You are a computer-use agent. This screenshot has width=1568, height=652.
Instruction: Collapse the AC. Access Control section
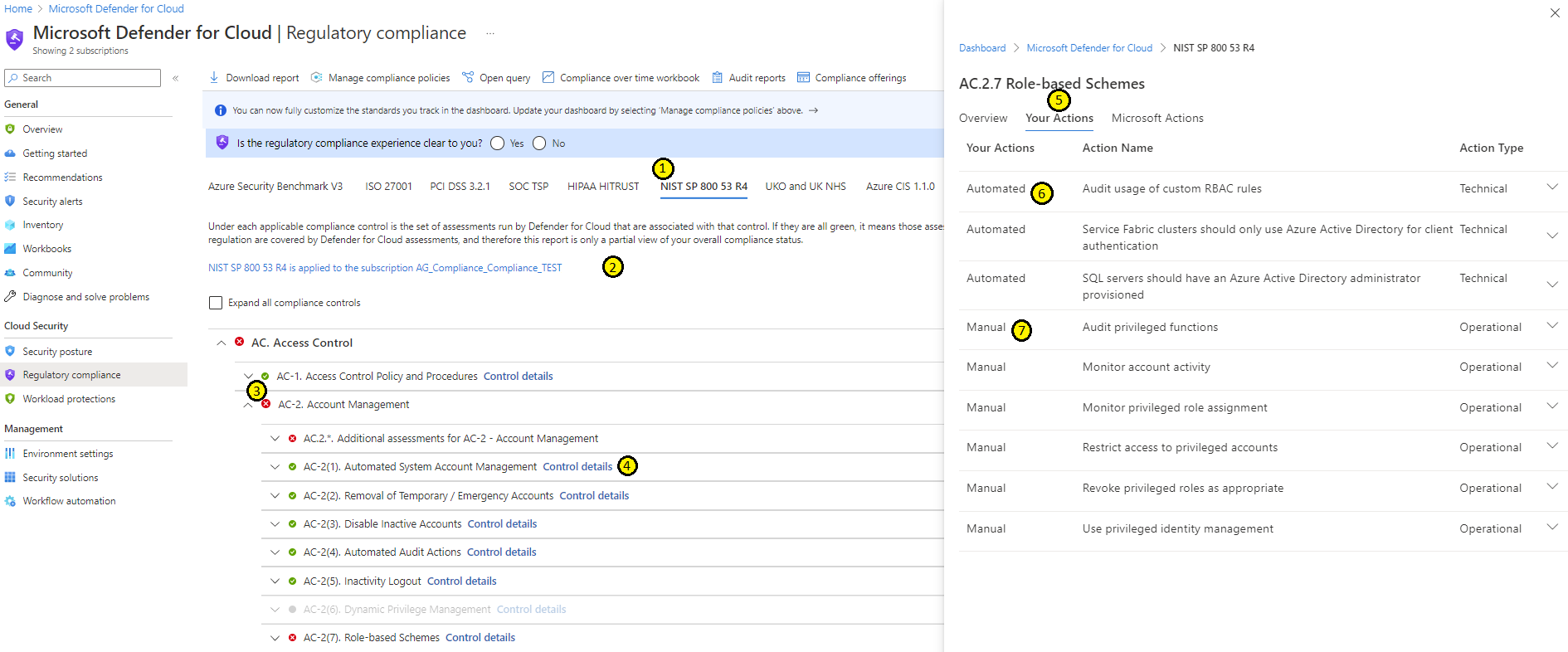pyautogui.click(x=221, y=343)
